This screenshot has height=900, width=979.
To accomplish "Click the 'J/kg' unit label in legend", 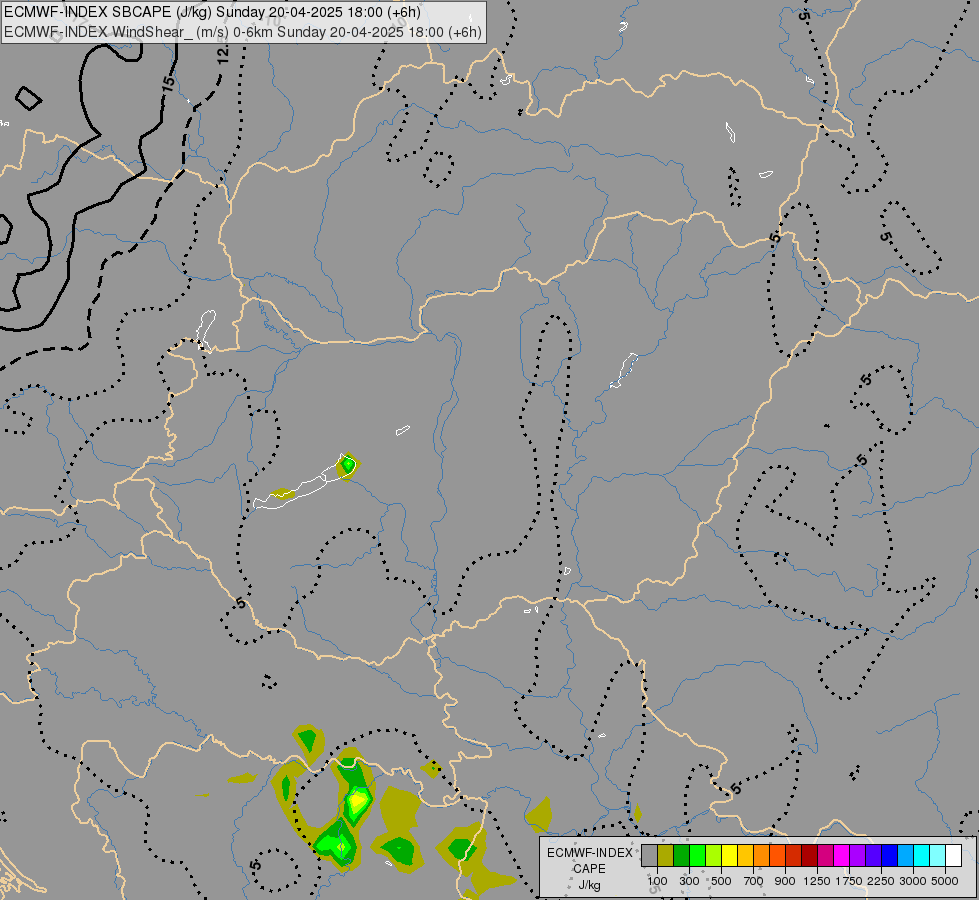I will coord(589,885).
